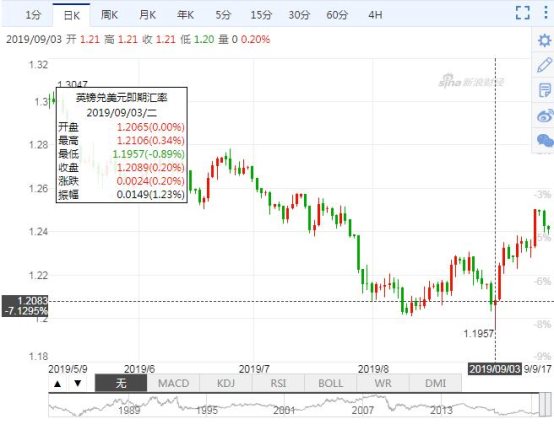
Task: Click the 振幅 0.0149 row in tooltip
Action: [121, 194]
